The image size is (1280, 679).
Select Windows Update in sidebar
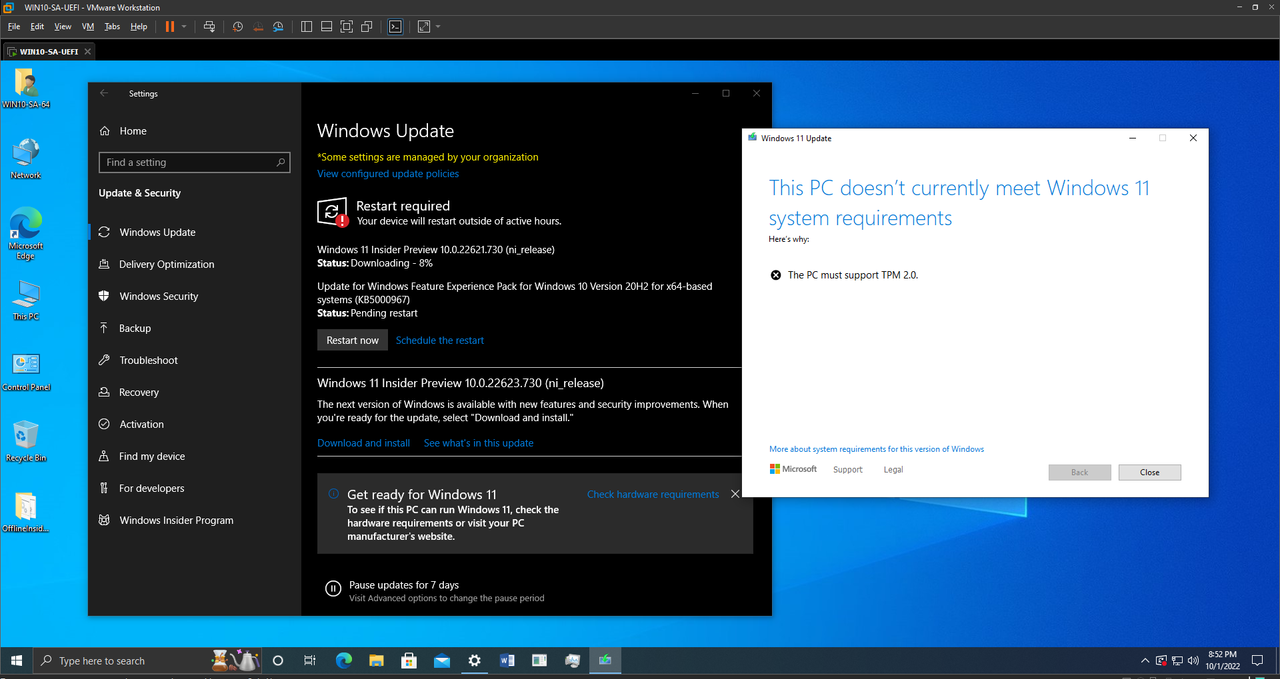157,232
